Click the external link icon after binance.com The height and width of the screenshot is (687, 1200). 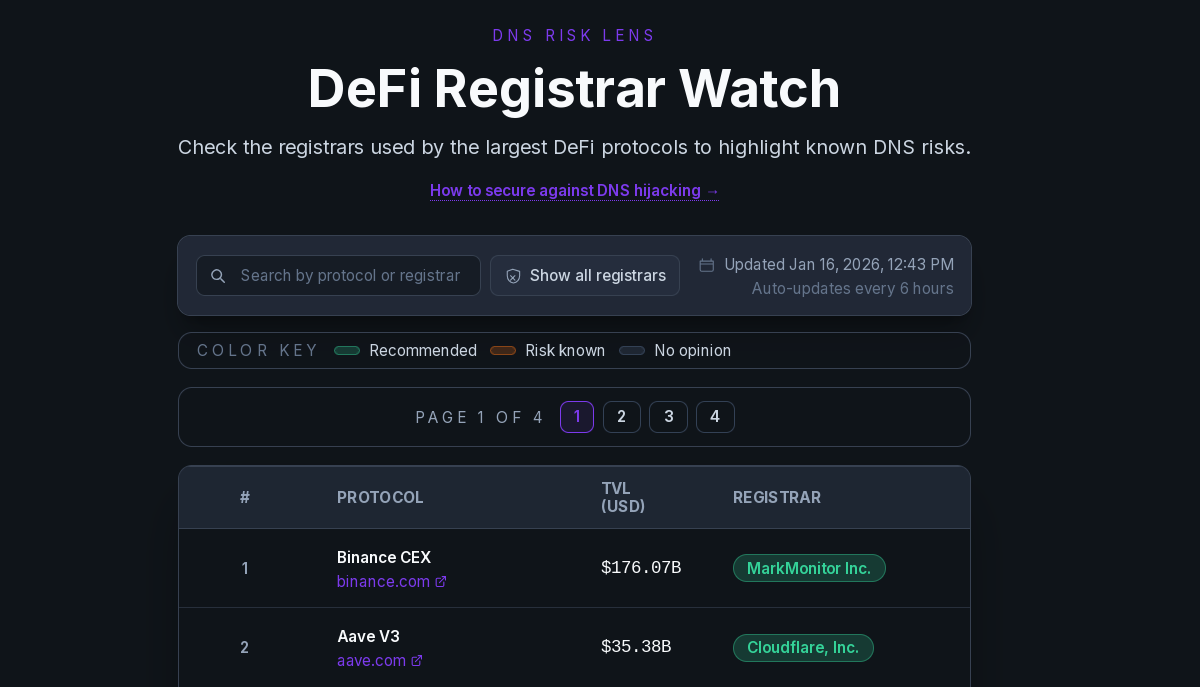click(x=441, y=582)
